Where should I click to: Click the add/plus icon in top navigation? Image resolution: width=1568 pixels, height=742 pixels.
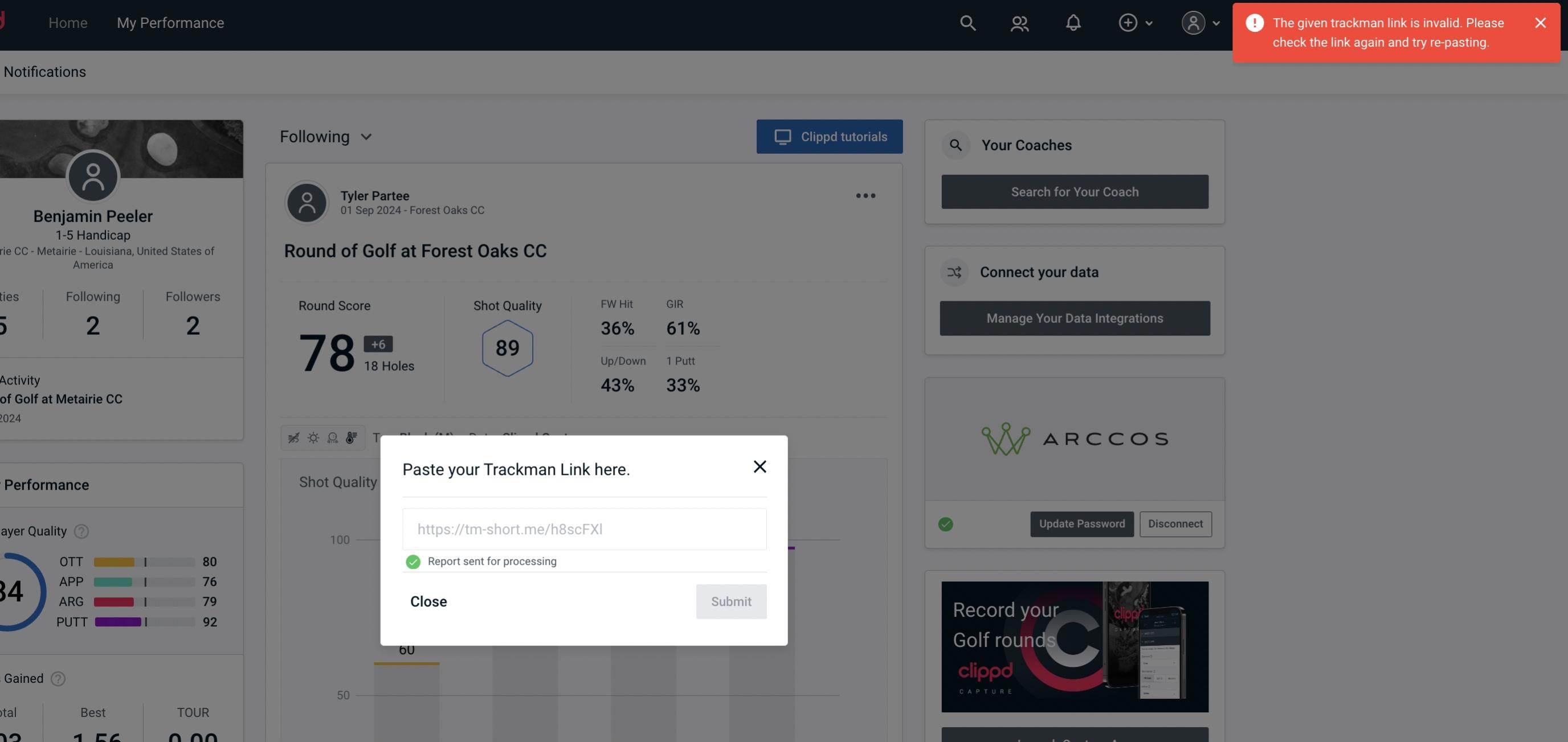[1127, 21]
